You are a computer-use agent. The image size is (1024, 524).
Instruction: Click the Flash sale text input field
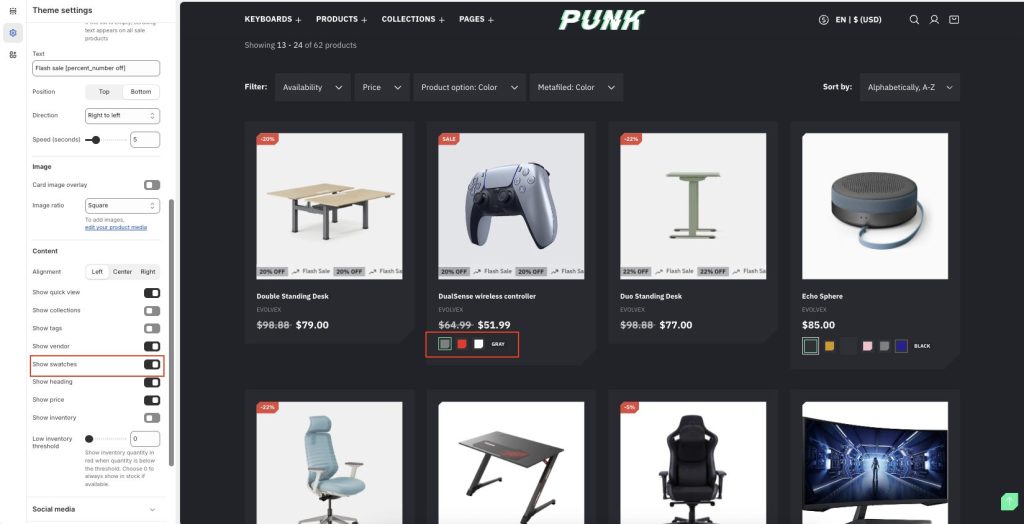(x=96, y=68)
